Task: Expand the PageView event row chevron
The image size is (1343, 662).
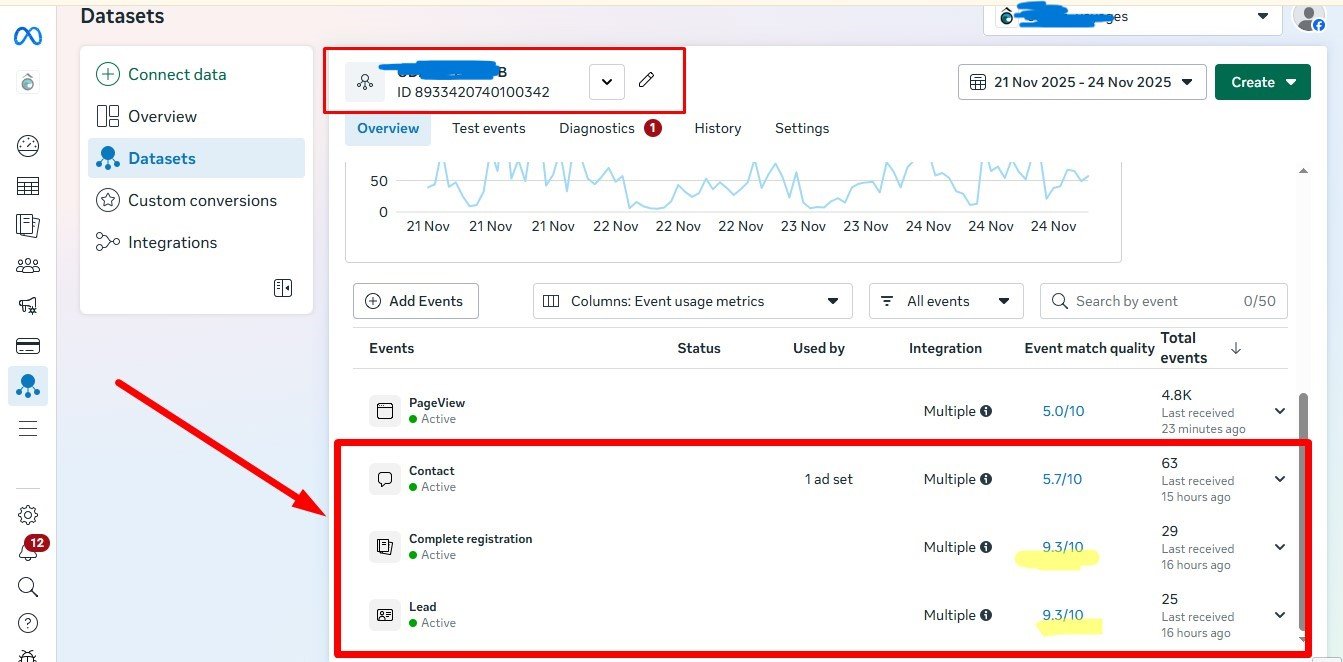Action: [x=1280, y=411]
